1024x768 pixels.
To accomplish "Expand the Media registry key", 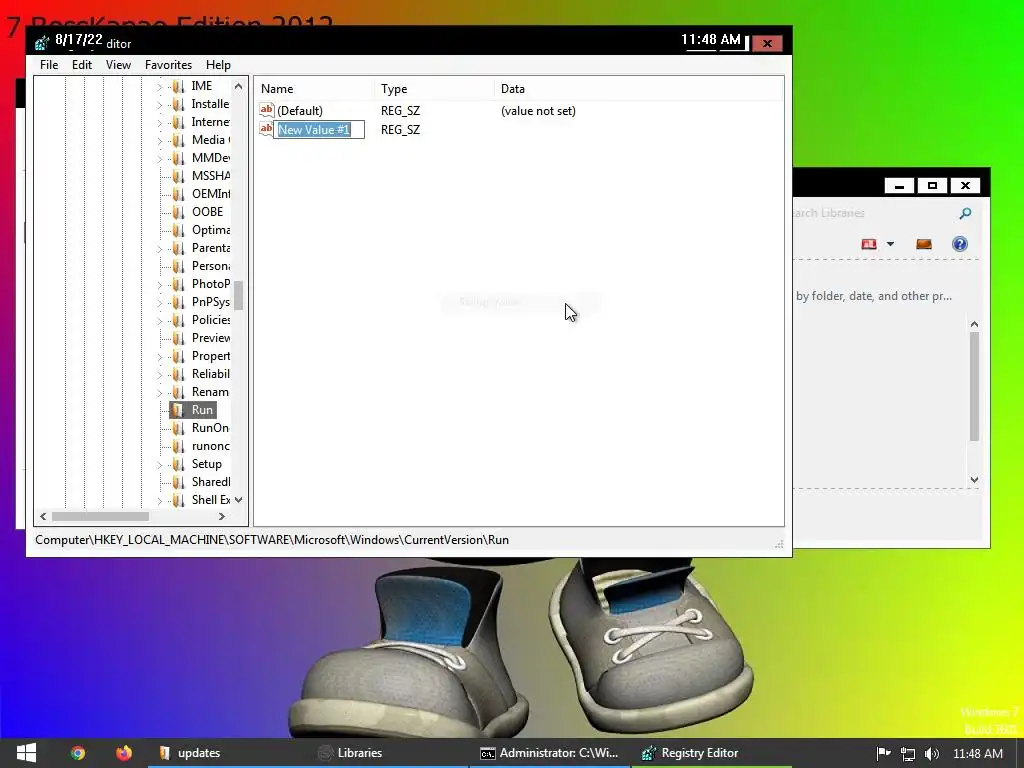I will (159, 140).
